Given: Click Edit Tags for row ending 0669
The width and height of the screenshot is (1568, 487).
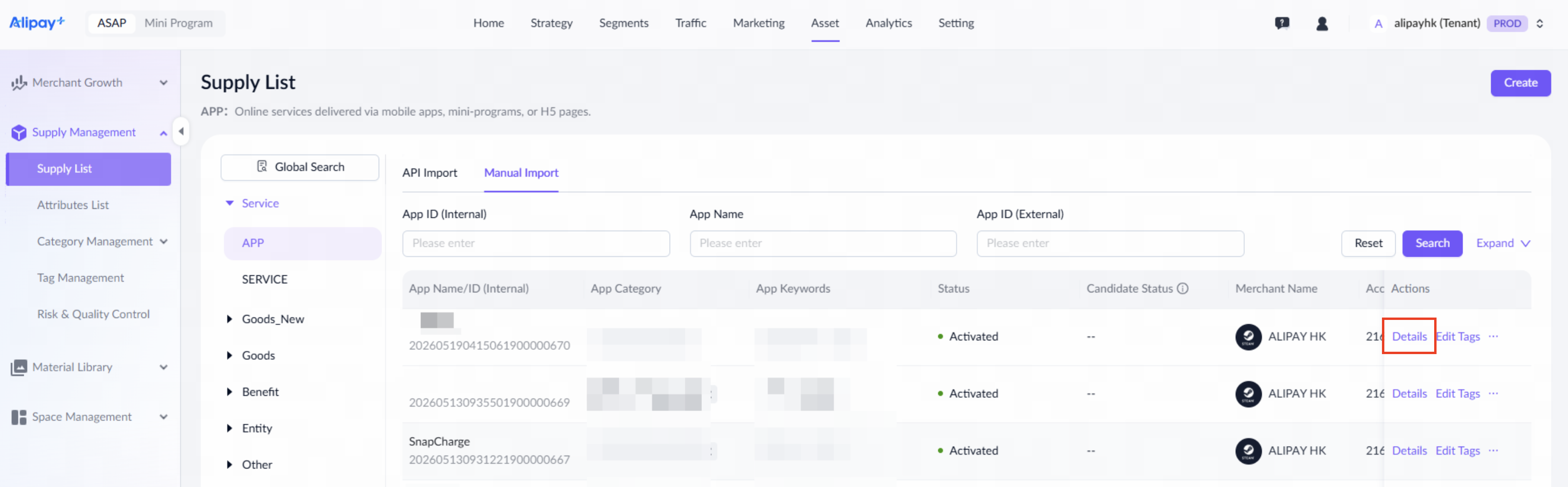Looking at the screenshot, I should 1457,394.
